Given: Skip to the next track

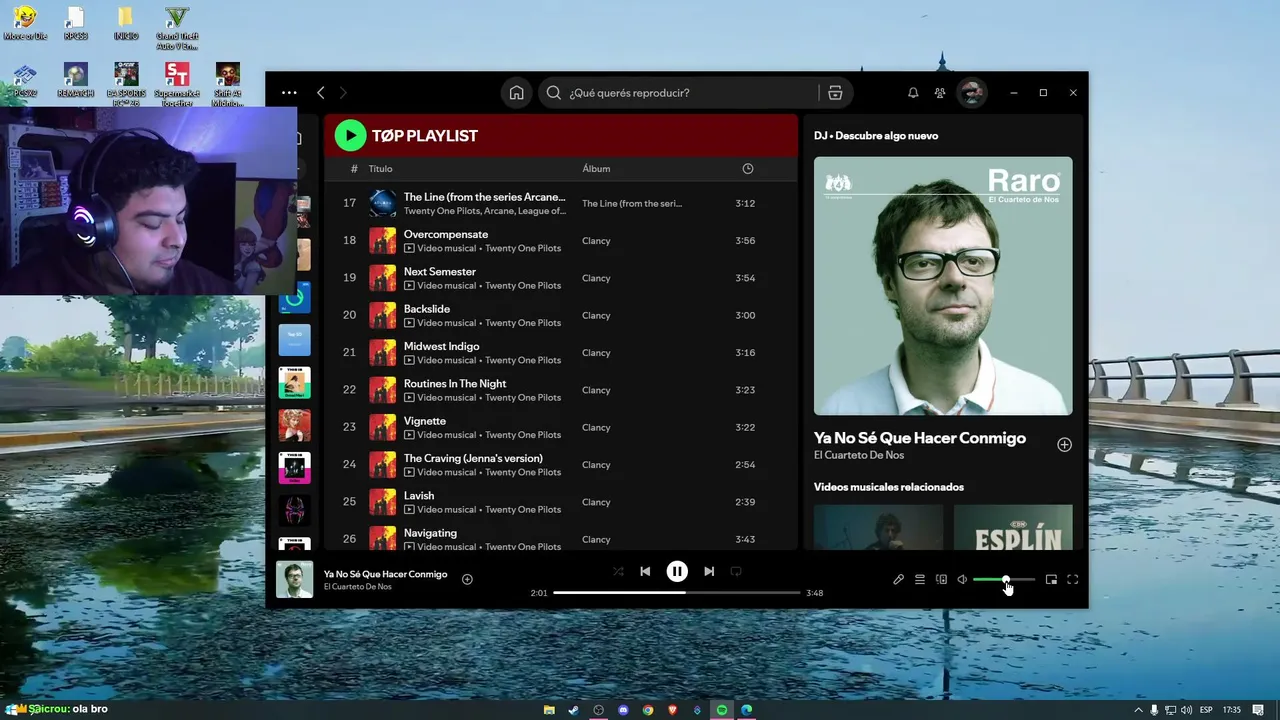Looking at the screenshot, I should pos(709,571).
